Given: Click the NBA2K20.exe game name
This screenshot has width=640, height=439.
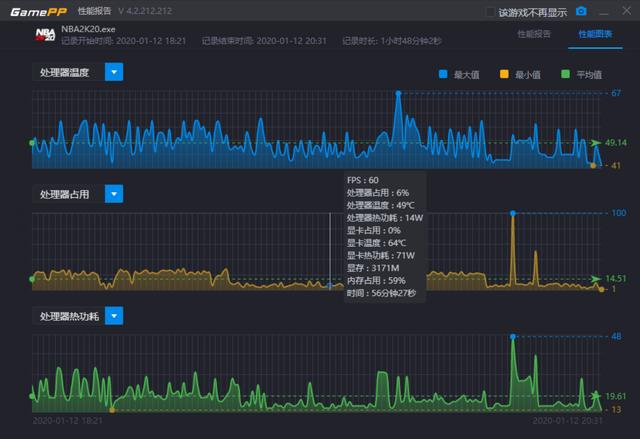Looking at the screenshot, I should click(x=88, y=29).
